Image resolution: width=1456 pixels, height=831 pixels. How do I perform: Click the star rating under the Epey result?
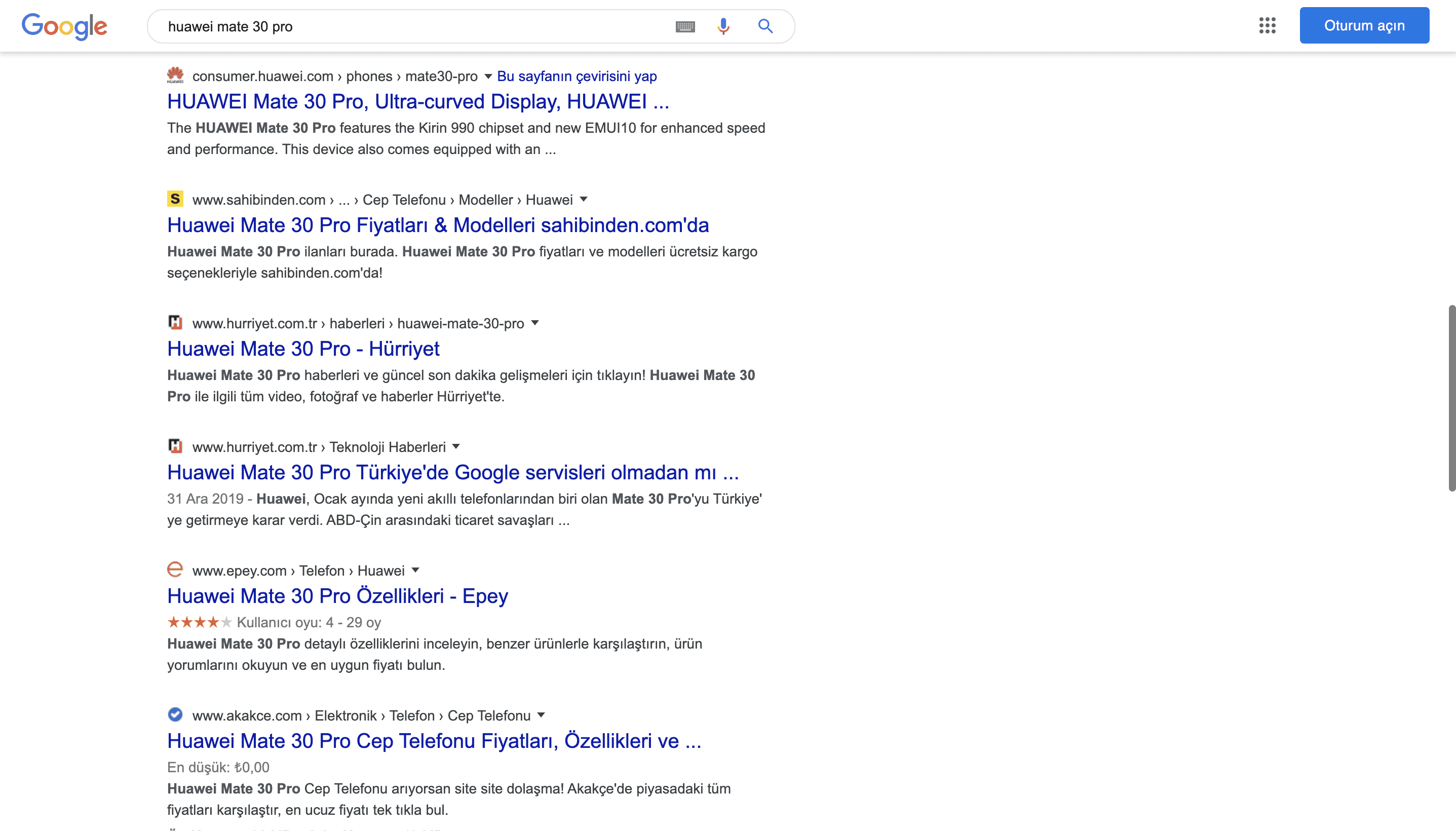[x=199, y=622]
